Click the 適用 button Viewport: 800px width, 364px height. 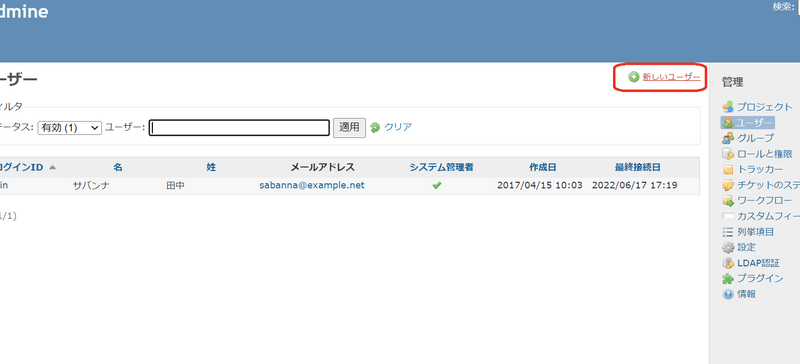[x=349, y=128]
